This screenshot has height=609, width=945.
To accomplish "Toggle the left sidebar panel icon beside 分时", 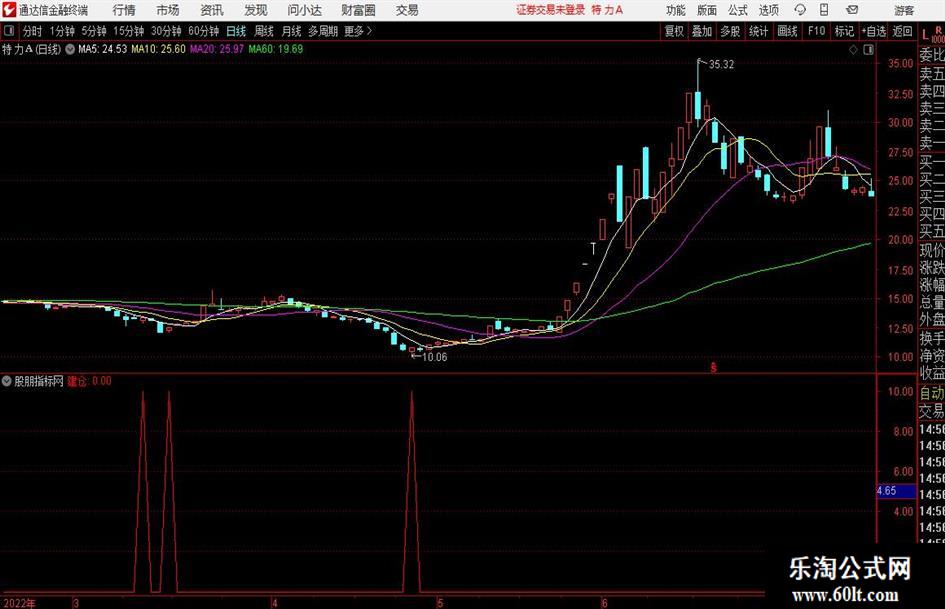I will [x=9, y=31].
